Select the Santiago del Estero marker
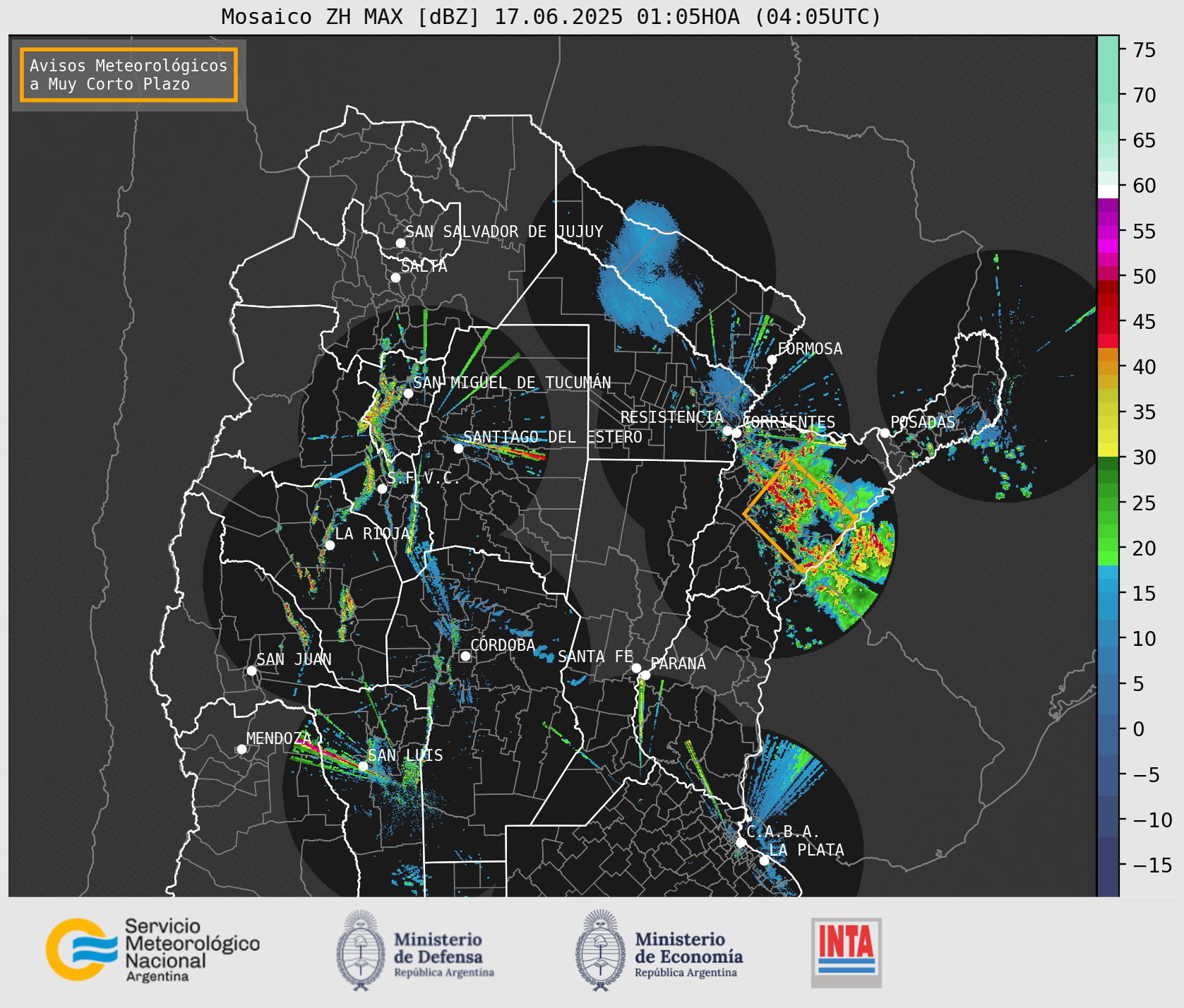The height and width of the screenshot is (1008, 1184). coord(458,448)
